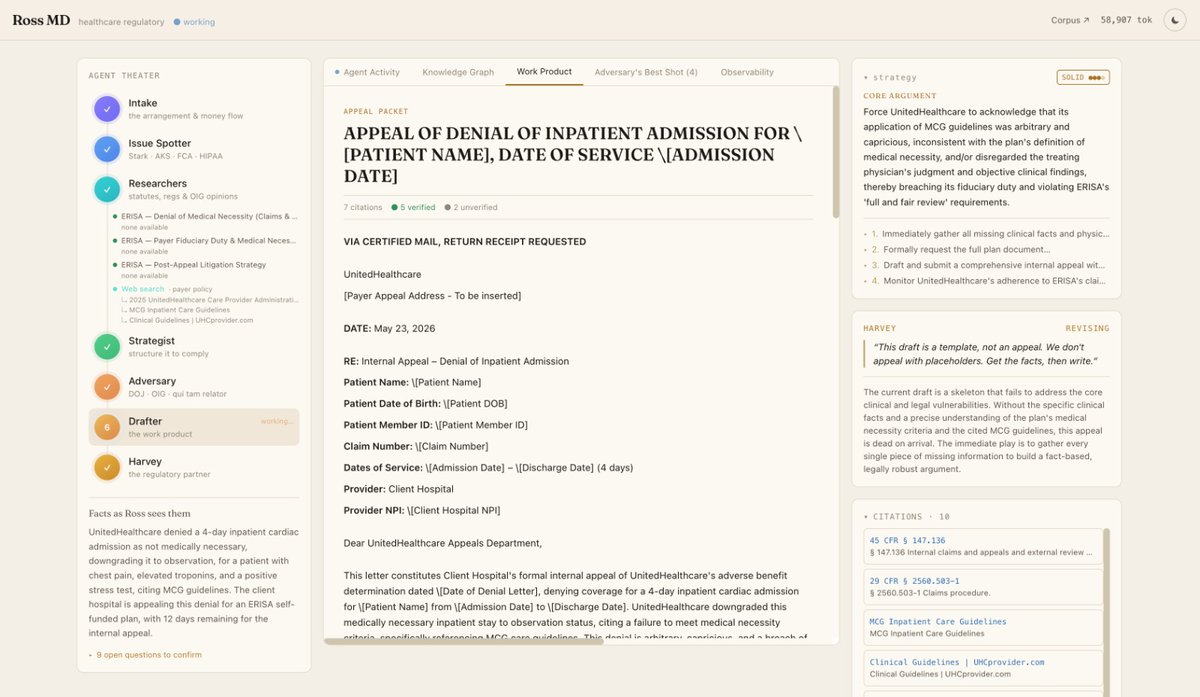Open 2026 UnitedHealthcare Care Provider Administrative result
This screenshot has height=697, width=1200.
pyautogui.click(x=213, y=300)
